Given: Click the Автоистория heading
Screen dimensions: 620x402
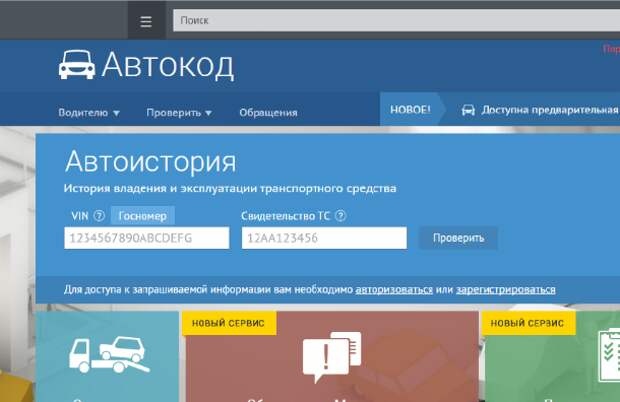Looking at the screenshot, I should [151, 161].
